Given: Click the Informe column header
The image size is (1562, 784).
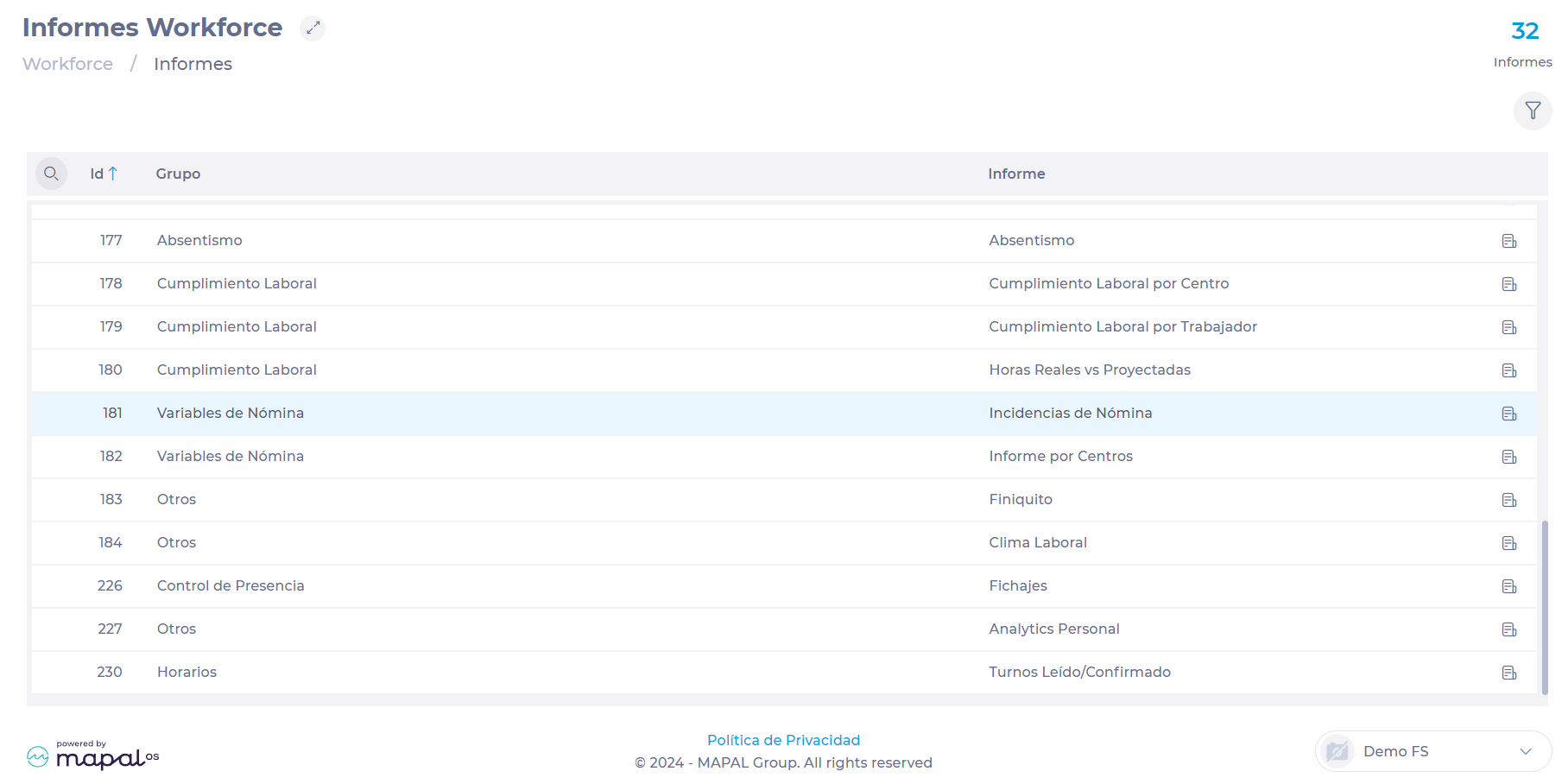Looking at the screenshot, I should (1016, 174).
